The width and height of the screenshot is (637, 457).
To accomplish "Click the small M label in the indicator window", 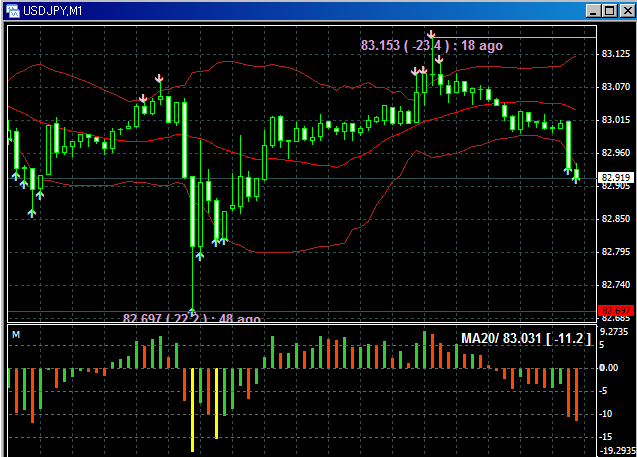I will point(15,334).
